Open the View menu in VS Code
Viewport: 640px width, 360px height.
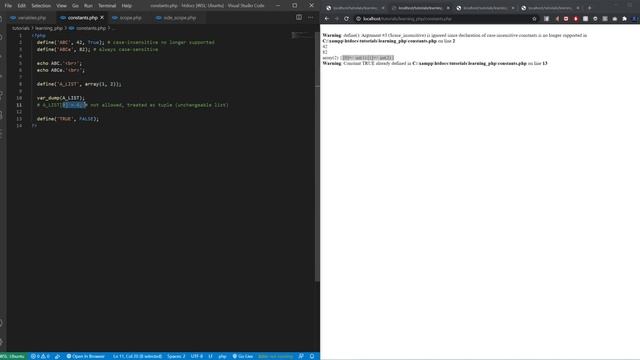61,6
